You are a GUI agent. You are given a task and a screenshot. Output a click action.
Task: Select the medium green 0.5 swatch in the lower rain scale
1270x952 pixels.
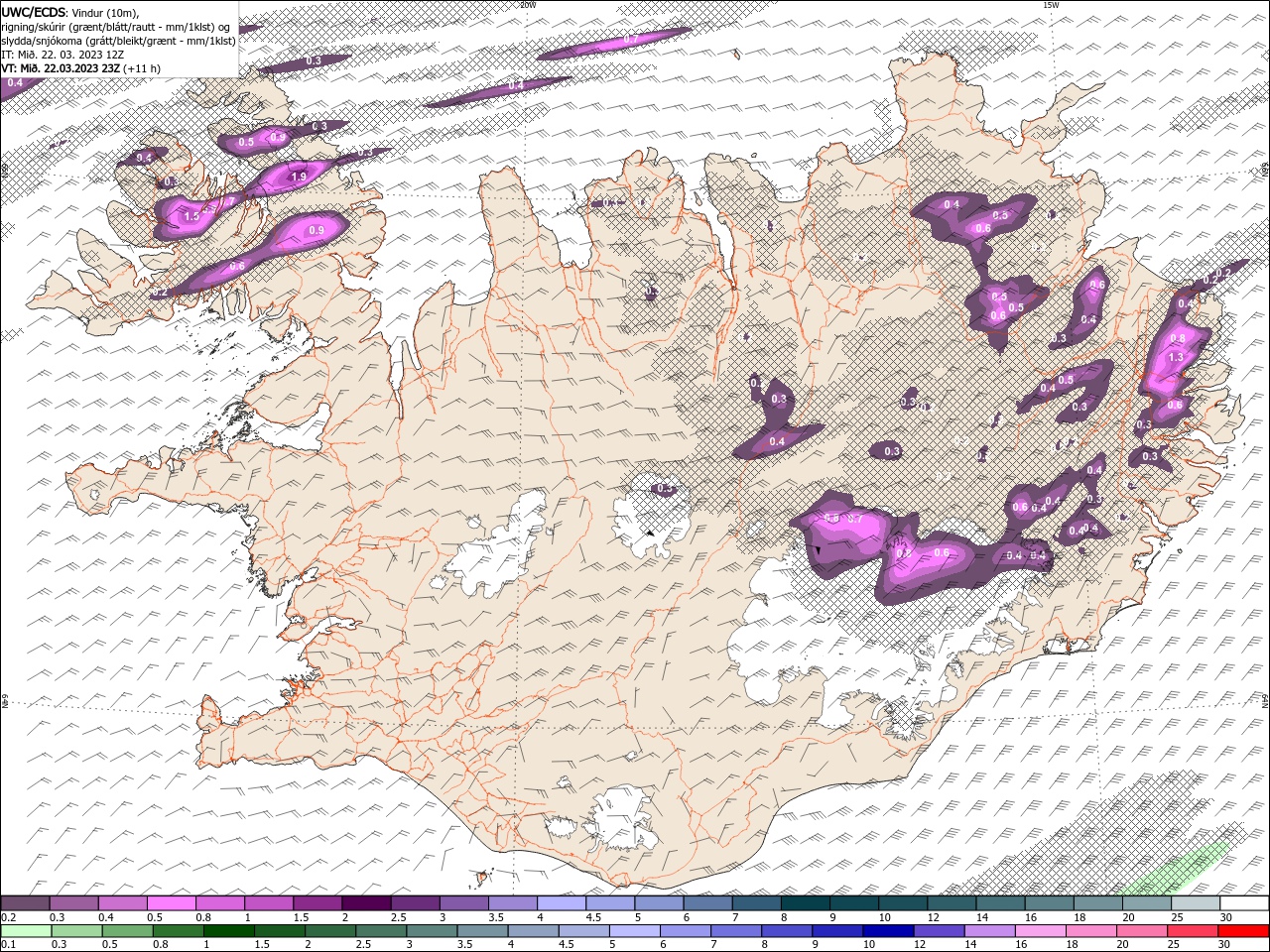pos(128,931)
